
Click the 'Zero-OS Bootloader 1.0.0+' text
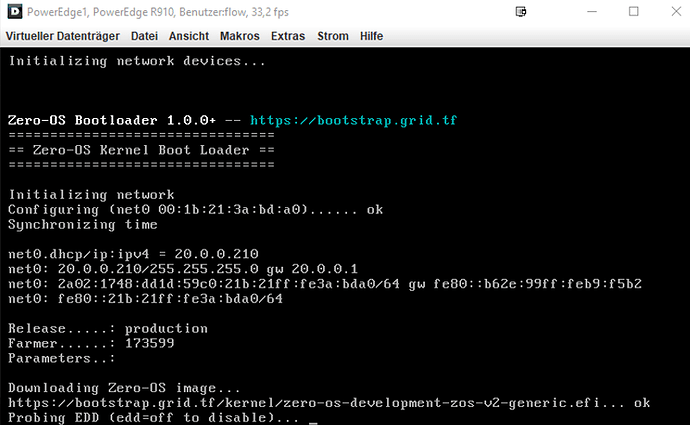[x=112, y=121]
